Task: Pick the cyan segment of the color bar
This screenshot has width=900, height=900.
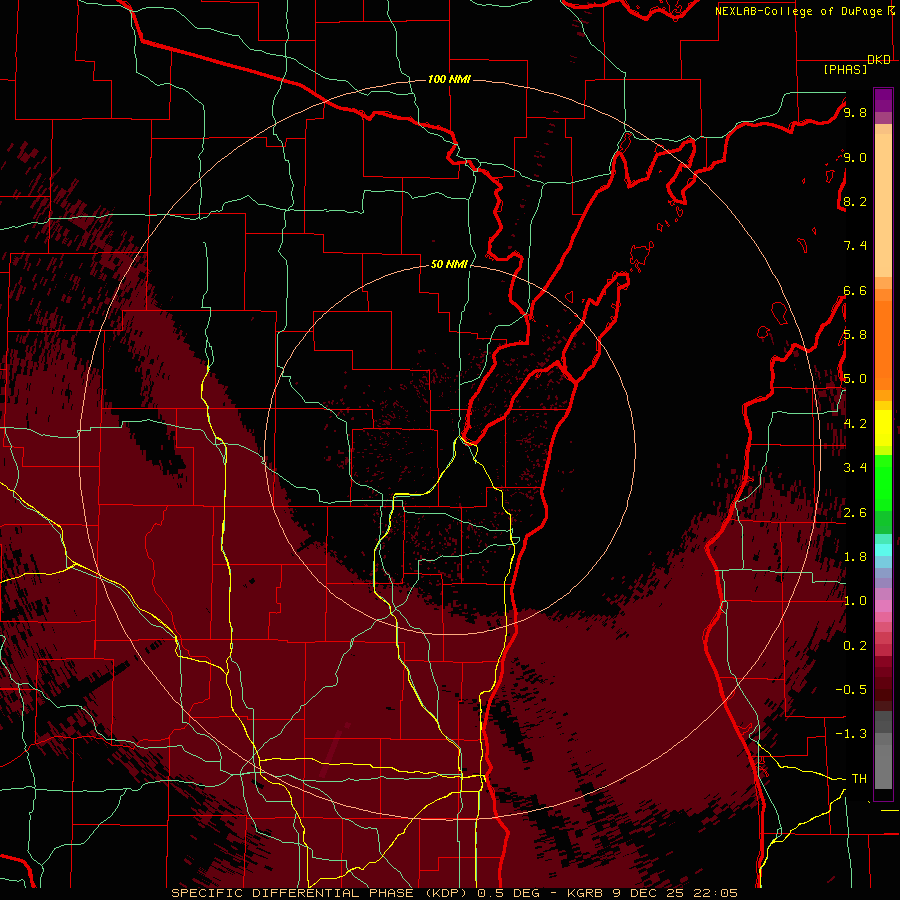Action: (x=883, y=550)
